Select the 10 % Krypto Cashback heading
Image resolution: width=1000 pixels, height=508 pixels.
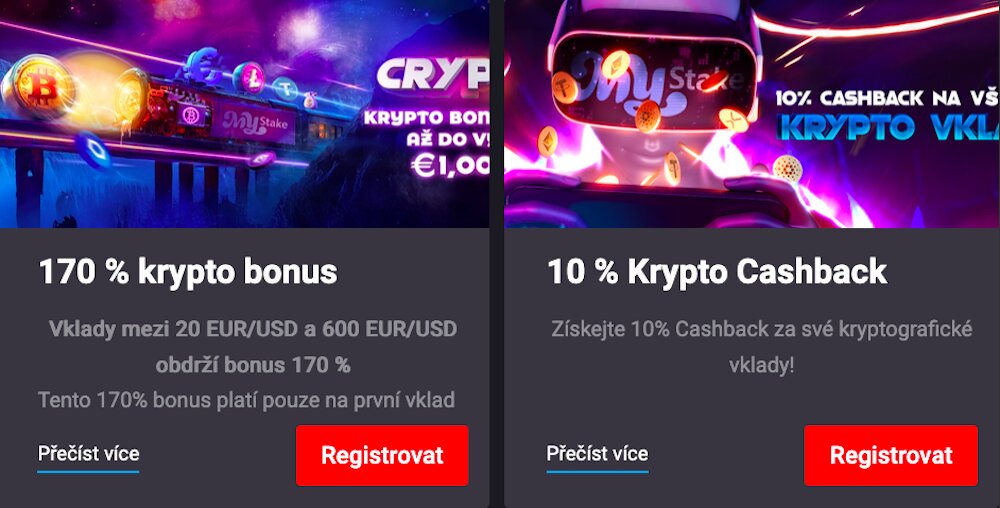[x=717, y=272]
